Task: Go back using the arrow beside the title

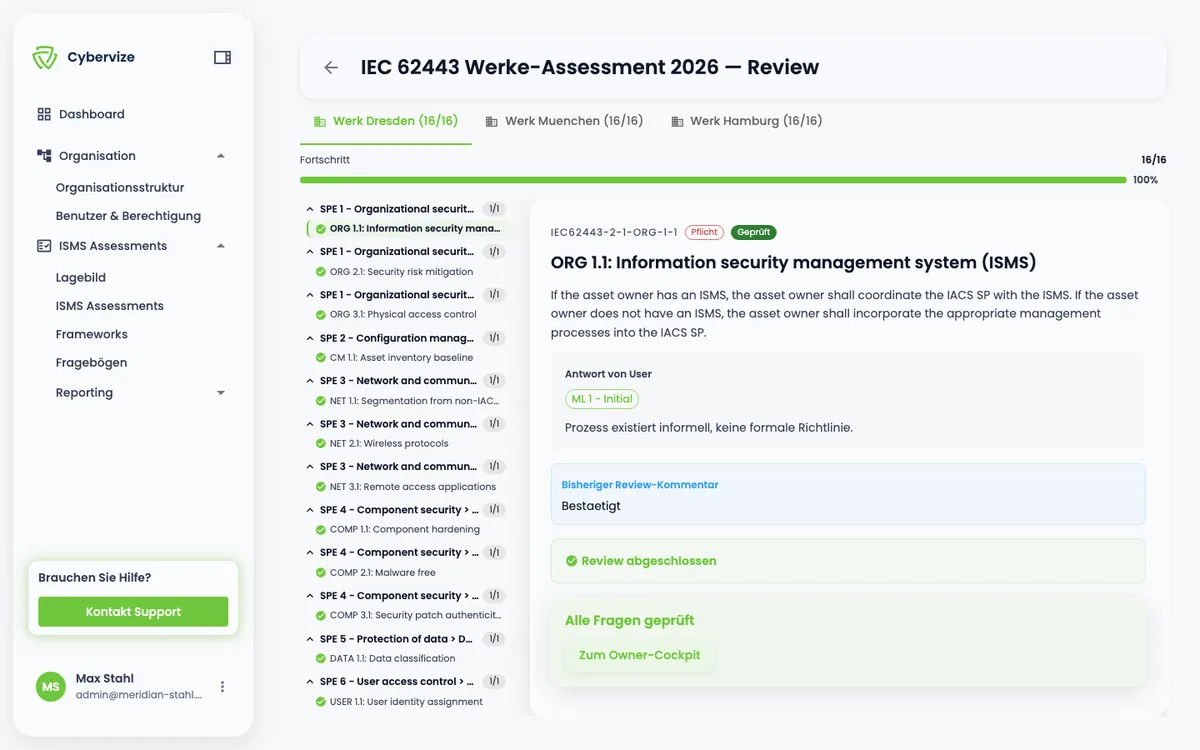Action: tap(330, 67)
